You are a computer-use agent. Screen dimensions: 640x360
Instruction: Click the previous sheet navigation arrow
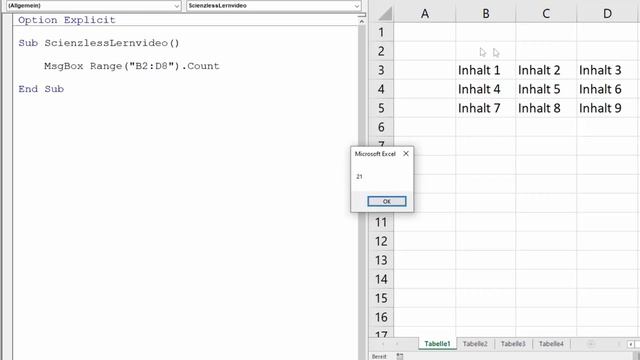(383, 344)
